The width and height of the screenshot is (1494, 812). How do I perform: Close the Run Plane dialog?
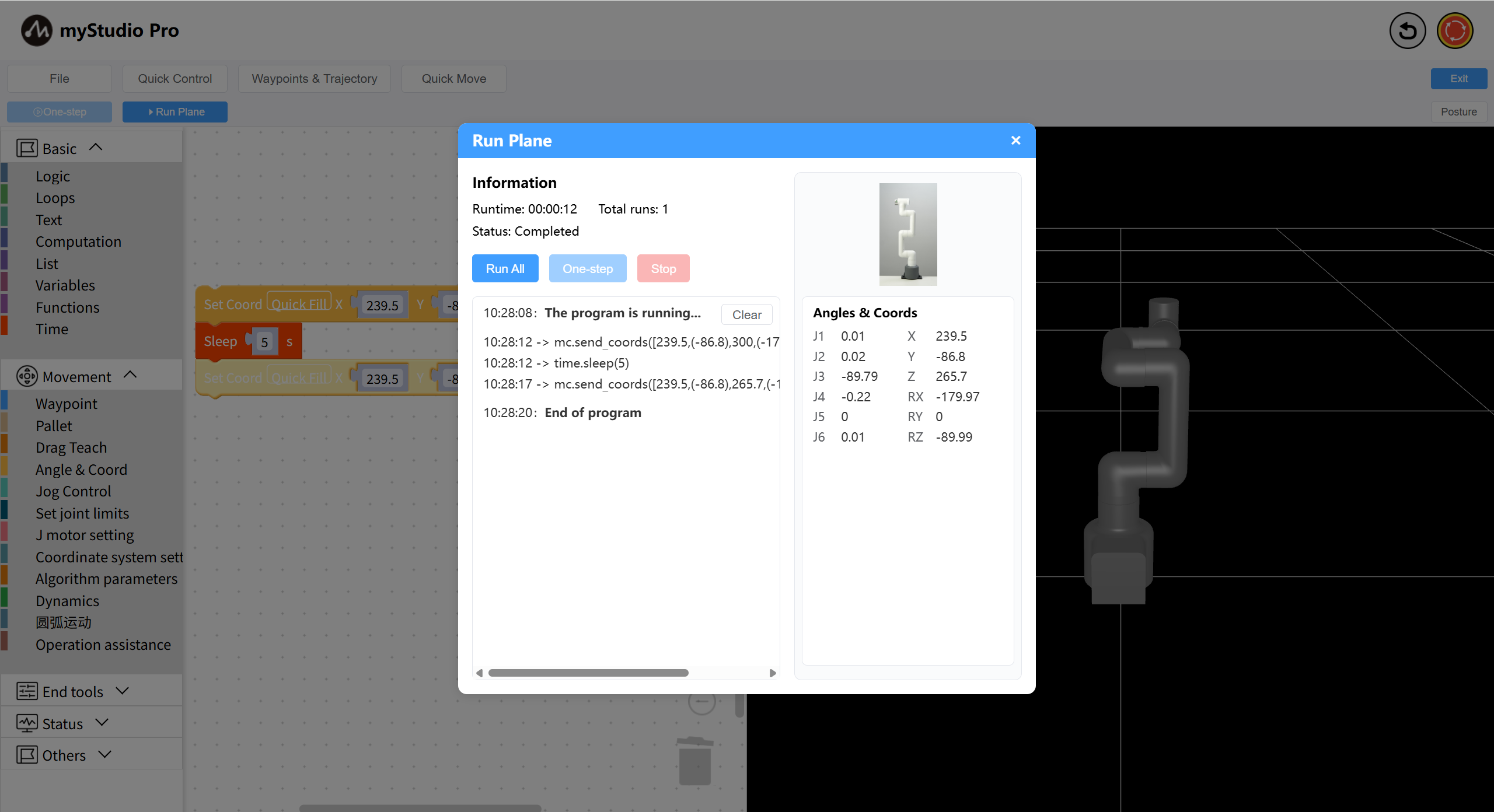[1015, 141]
